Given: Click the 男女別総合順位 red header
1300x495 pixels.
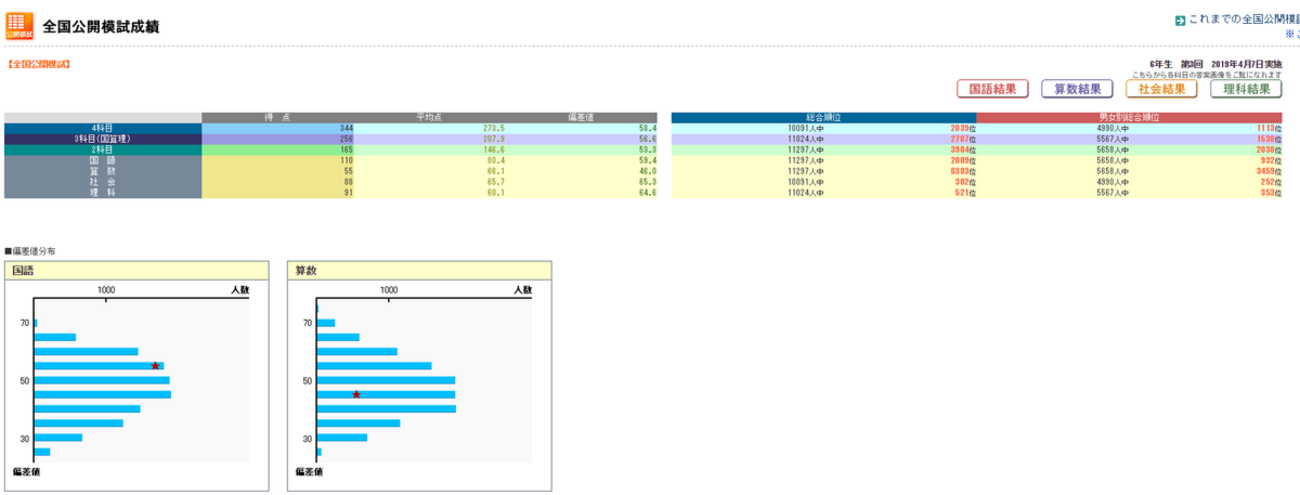Looking at the screenshot, I should click(1129, 118).
